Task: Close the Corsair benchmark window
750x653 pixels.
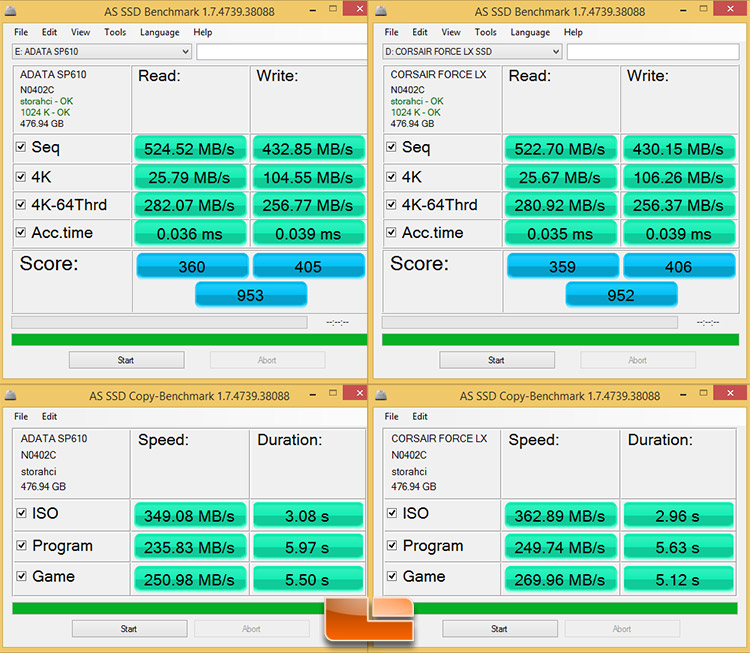Action: (x=729, y=8)
